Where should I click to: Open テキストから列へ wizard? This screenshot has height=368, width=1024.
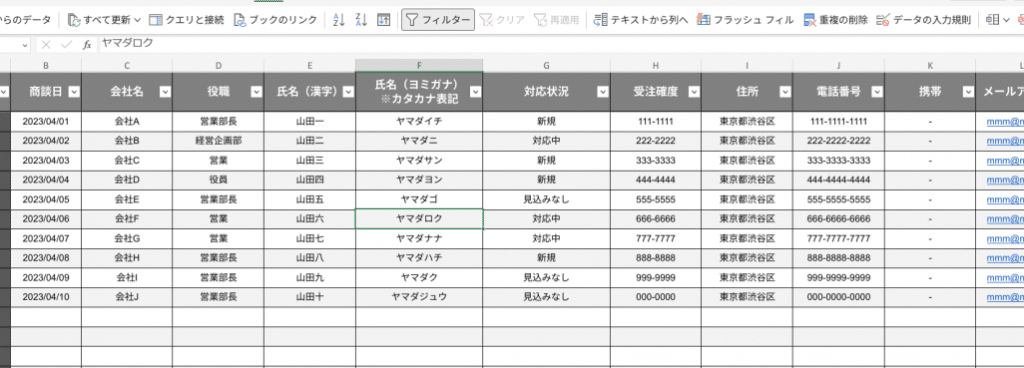point(641,20)
